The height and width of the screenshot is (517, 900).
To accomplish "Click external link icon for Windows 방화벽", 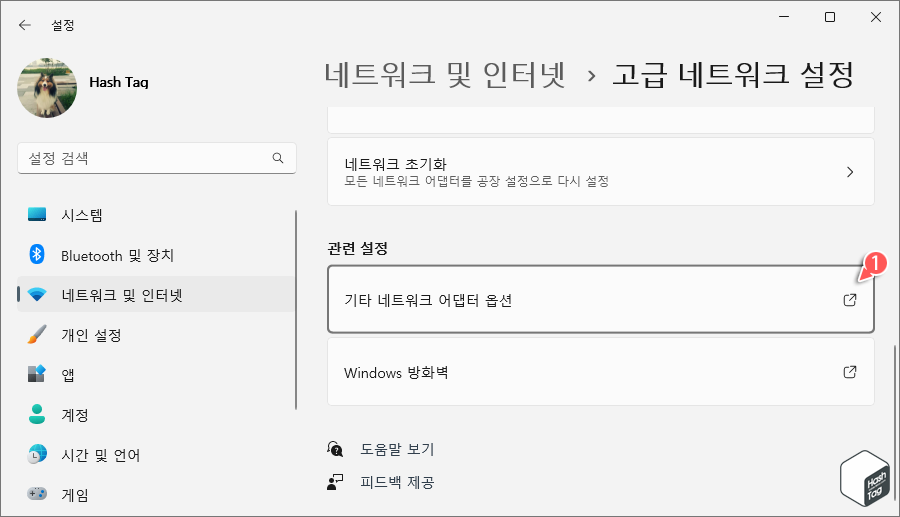I will (850, 372).
